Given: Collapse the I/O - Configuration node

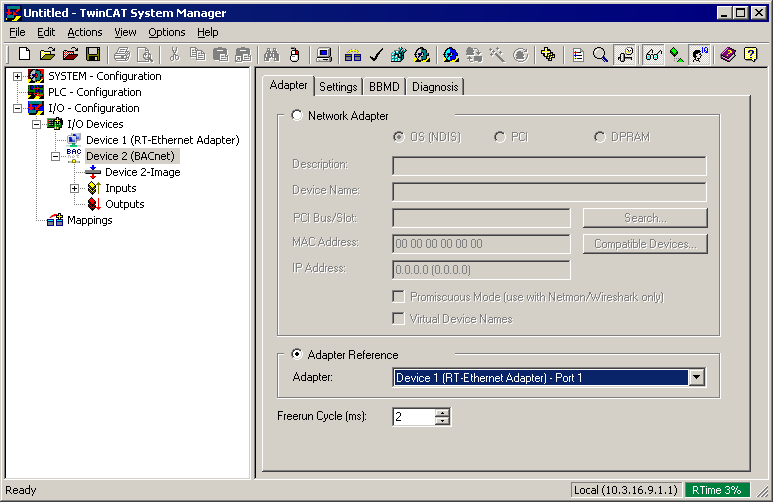Looking at the screenshot, I should [17, 108].
